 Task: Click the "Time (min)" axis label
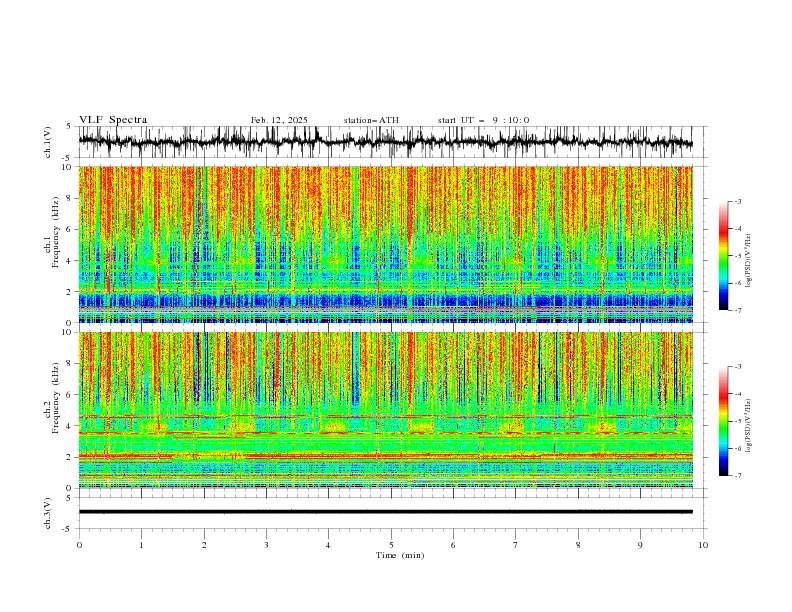tap(400, 555)
